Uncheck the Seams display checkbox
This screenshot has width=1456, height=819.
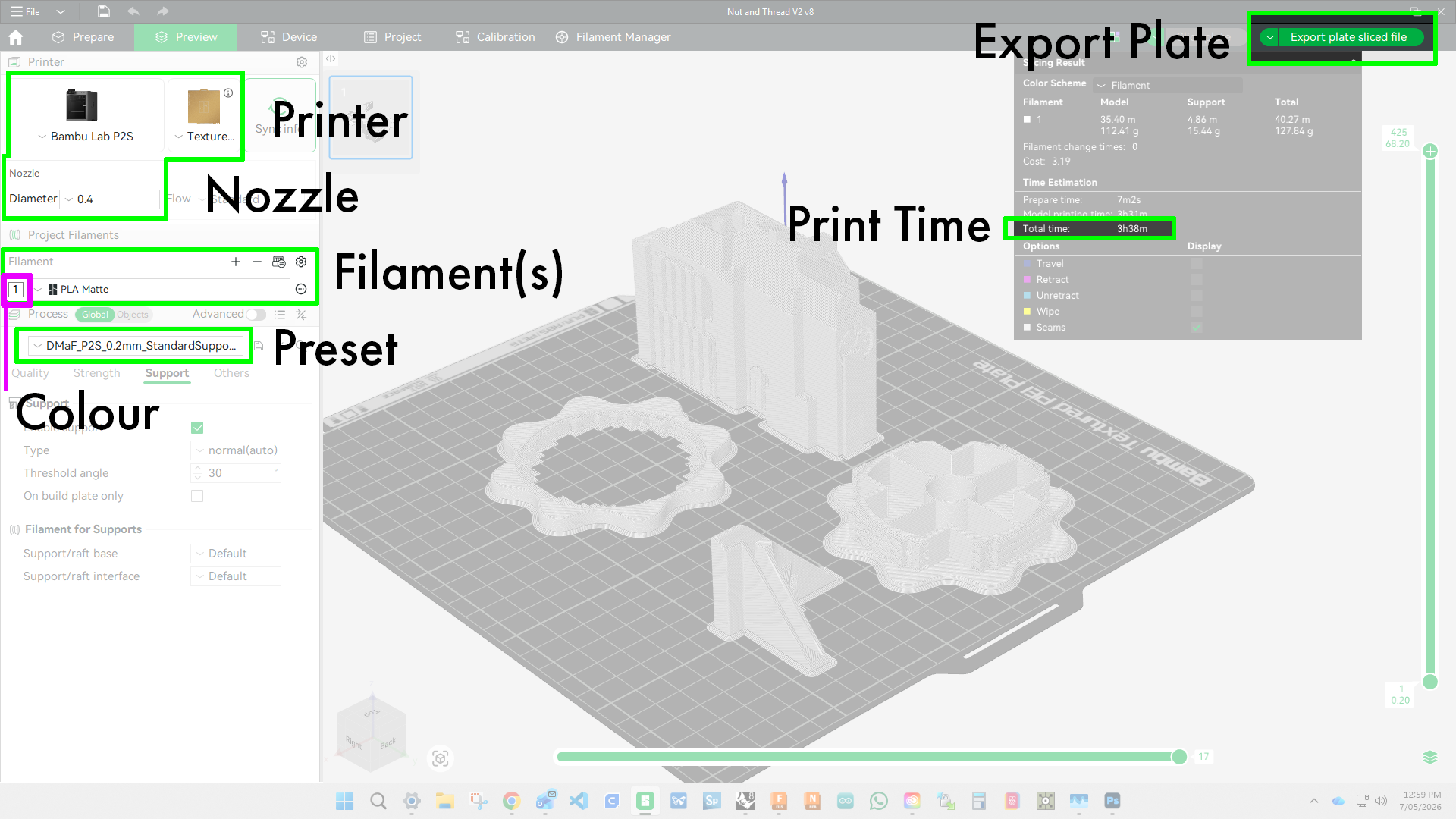[x=1197, y=328]
